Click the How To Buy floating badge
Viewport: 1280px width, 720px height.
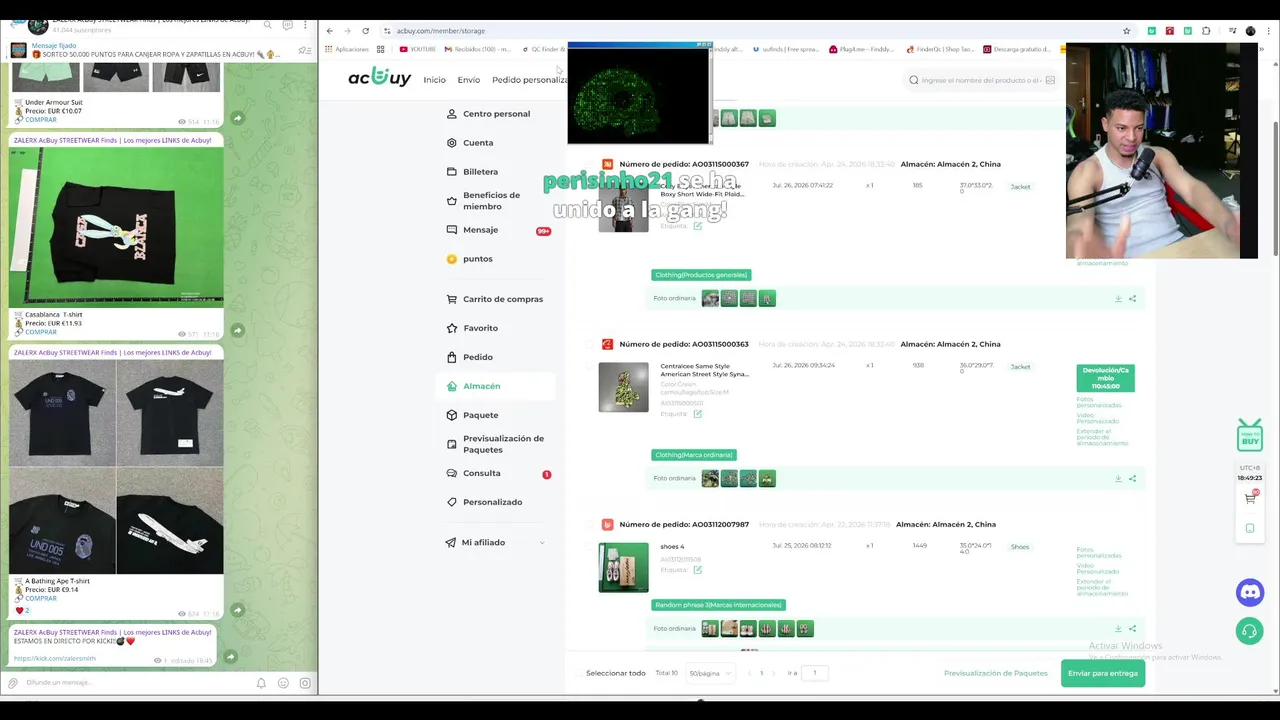coord(1250,435)
